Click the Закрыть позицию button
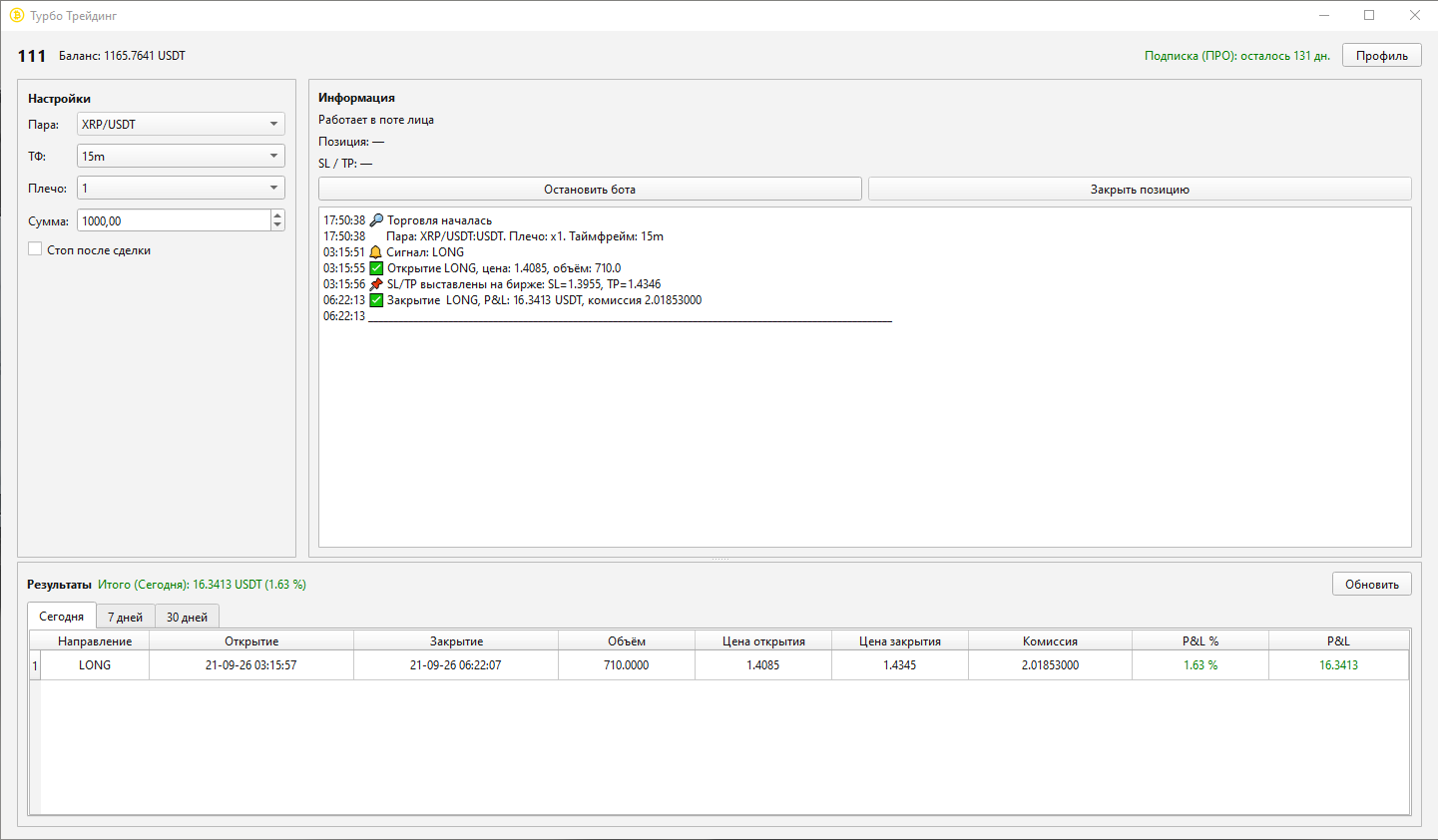 click(1140, 189)
